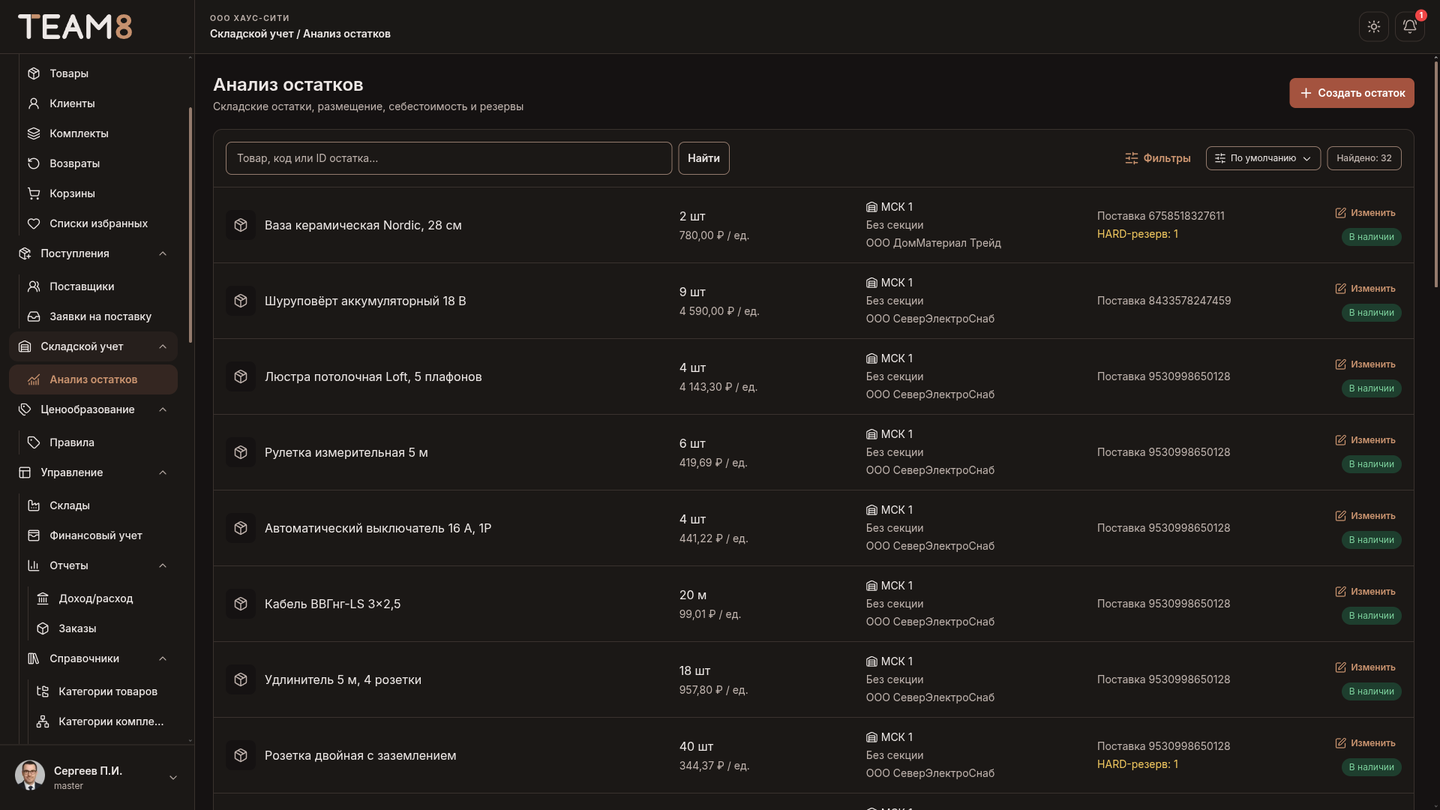Click the warehouse icon next to МСК 1 in Ваза row
1440x810 pixels.
pos(871,207)
